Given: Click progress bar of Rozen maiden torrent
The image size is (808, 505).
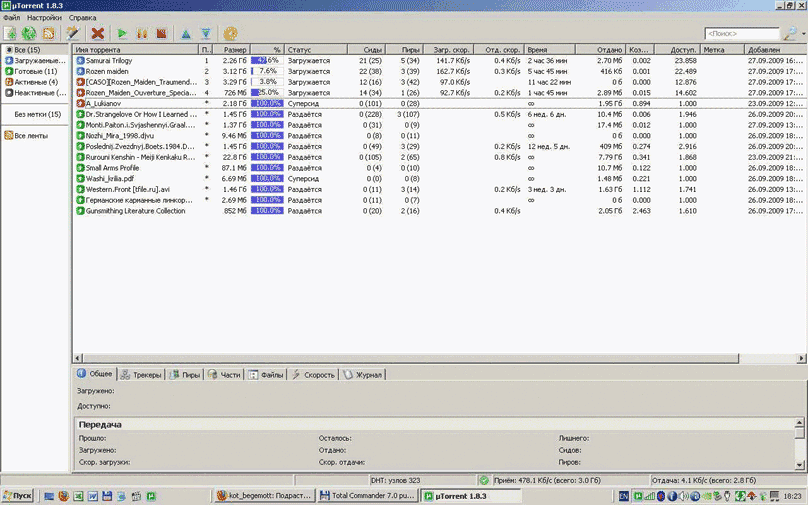Looking at the screenshot, I should point(267,71).
